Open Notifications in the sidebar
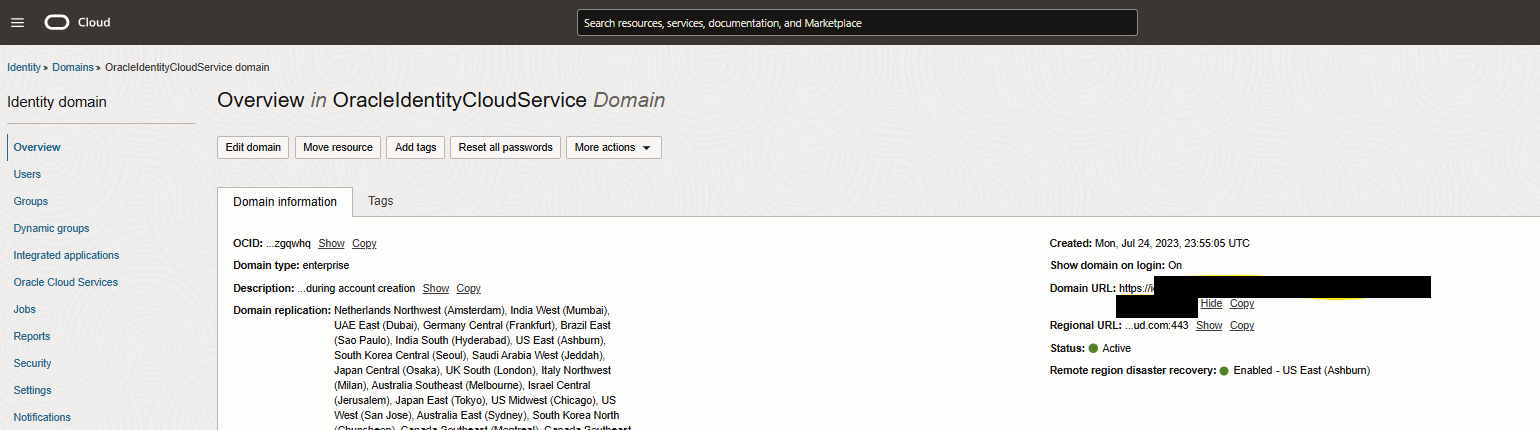Viewport: 1540px width, 430px height. 42,417
